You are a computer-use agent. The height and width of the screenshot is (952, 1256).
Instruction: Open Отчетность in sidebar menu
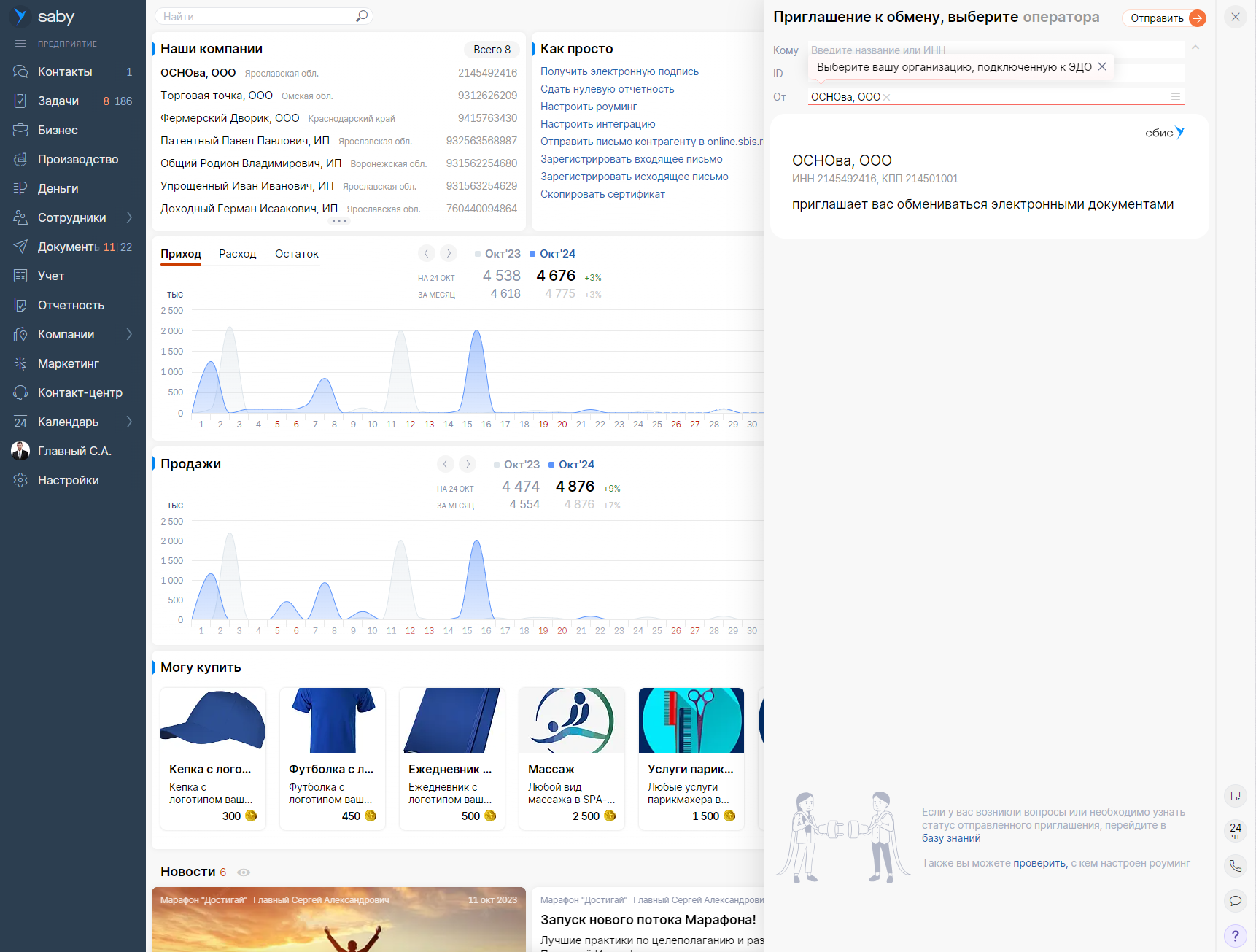tap(71, 305)
